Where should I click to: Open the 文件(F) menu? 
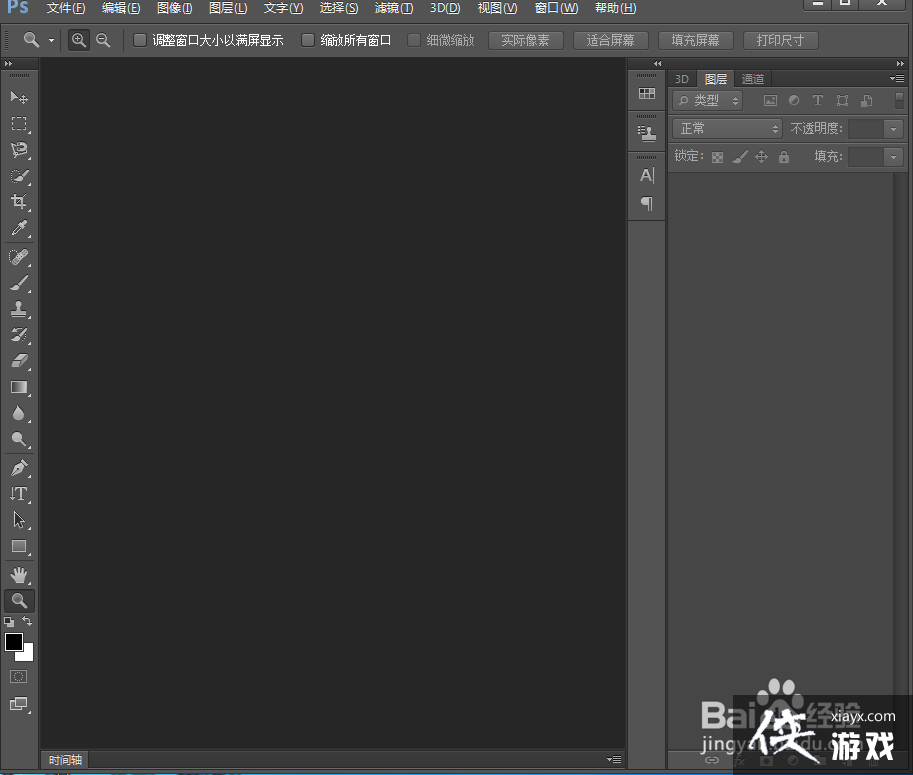(66, 8)
